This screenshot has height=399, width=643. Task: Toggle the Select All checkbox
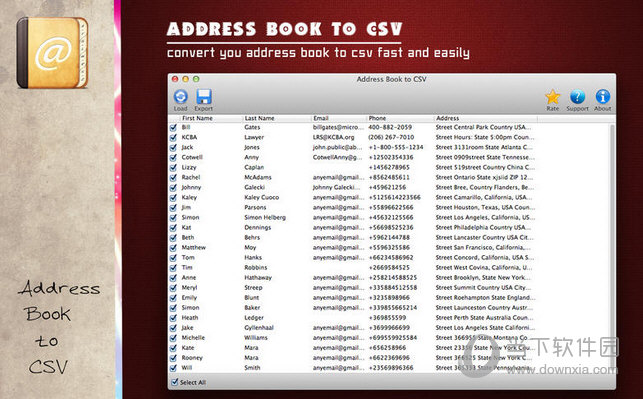pyautogui.click(x=175, y=382)
